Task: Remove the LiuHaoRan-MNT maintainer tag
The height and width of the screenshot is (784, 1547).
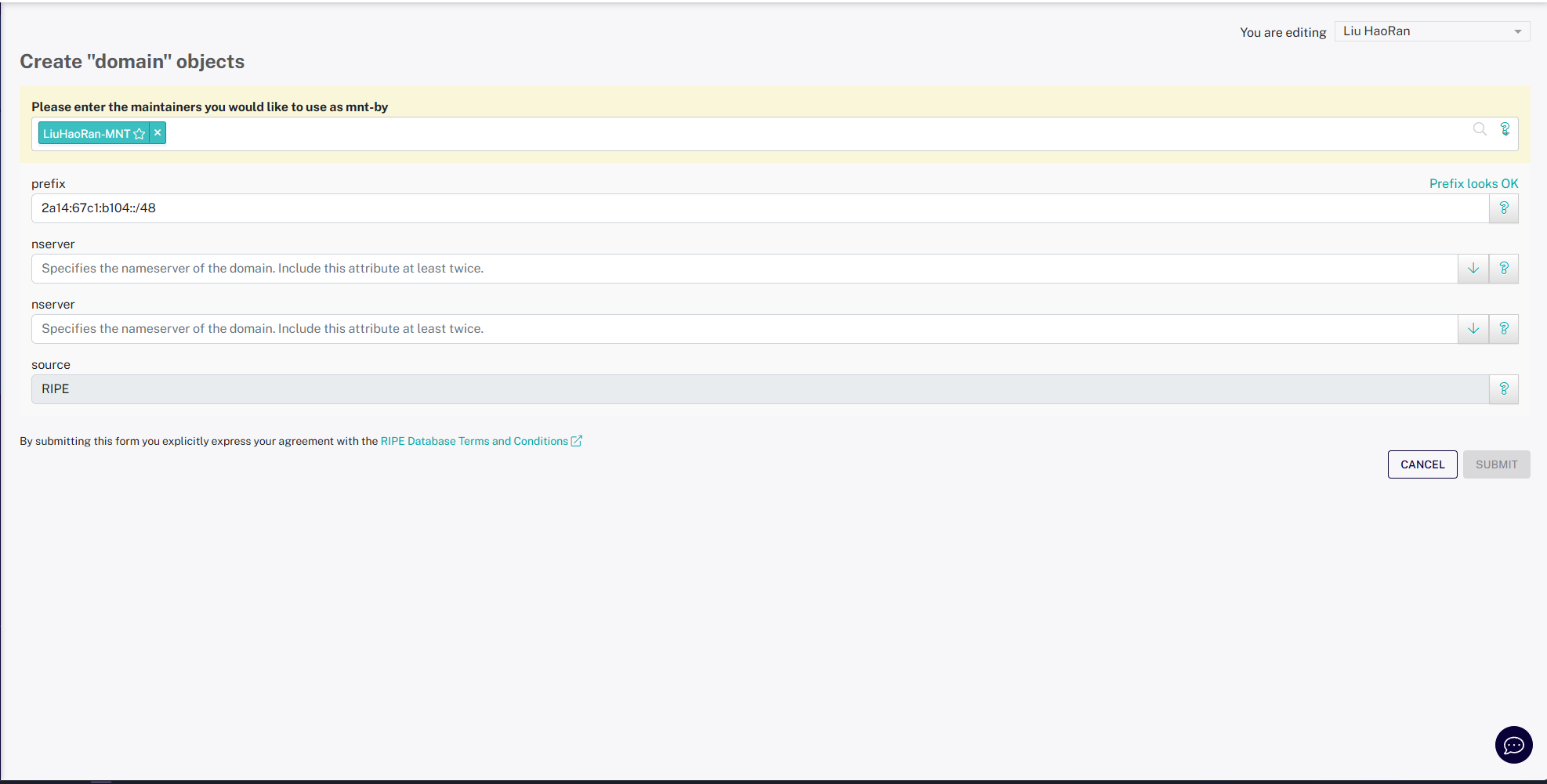Action: [x=158, y=133]
